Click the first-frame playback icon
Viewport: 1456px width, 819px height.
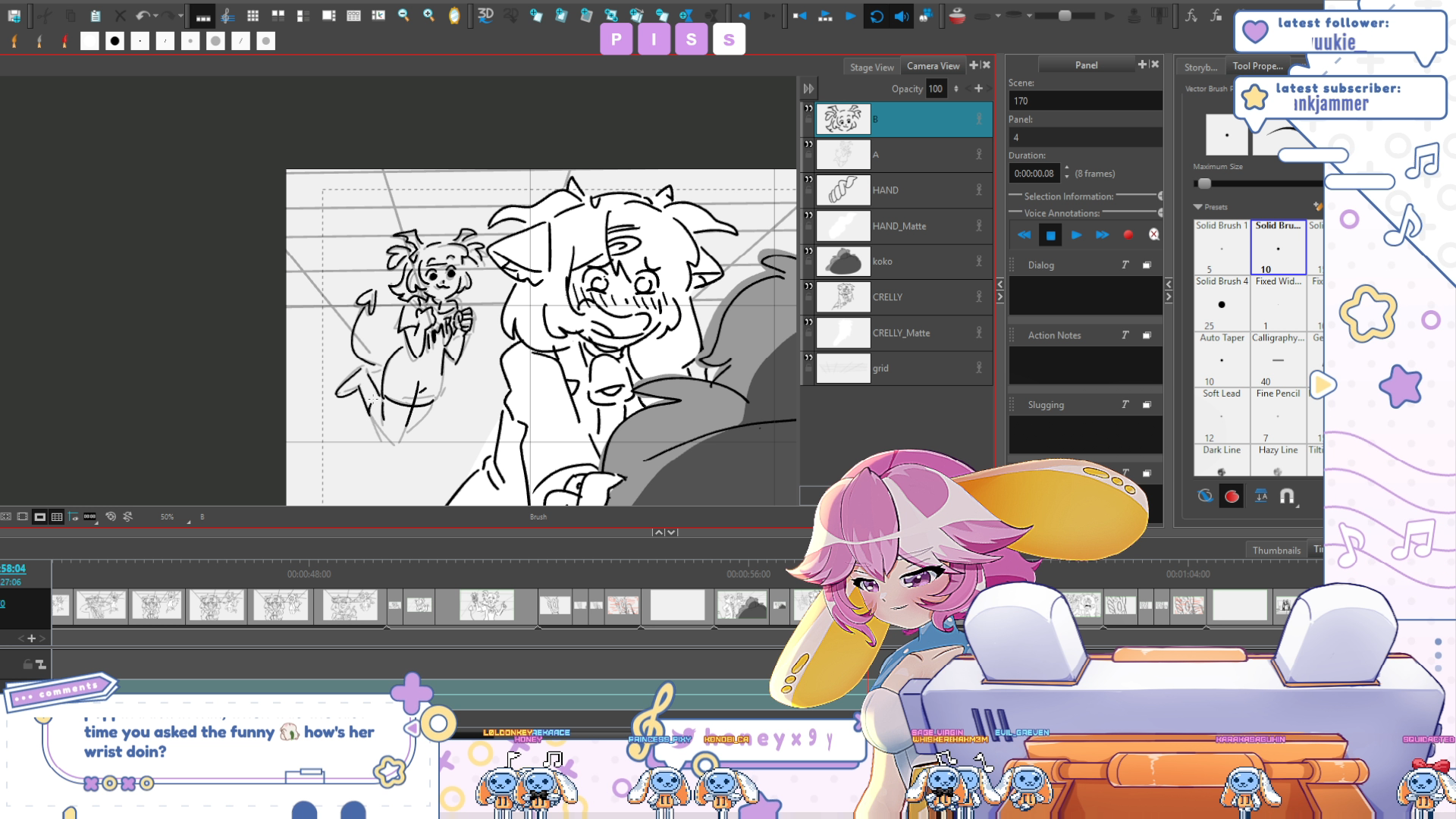click(800, 15)
